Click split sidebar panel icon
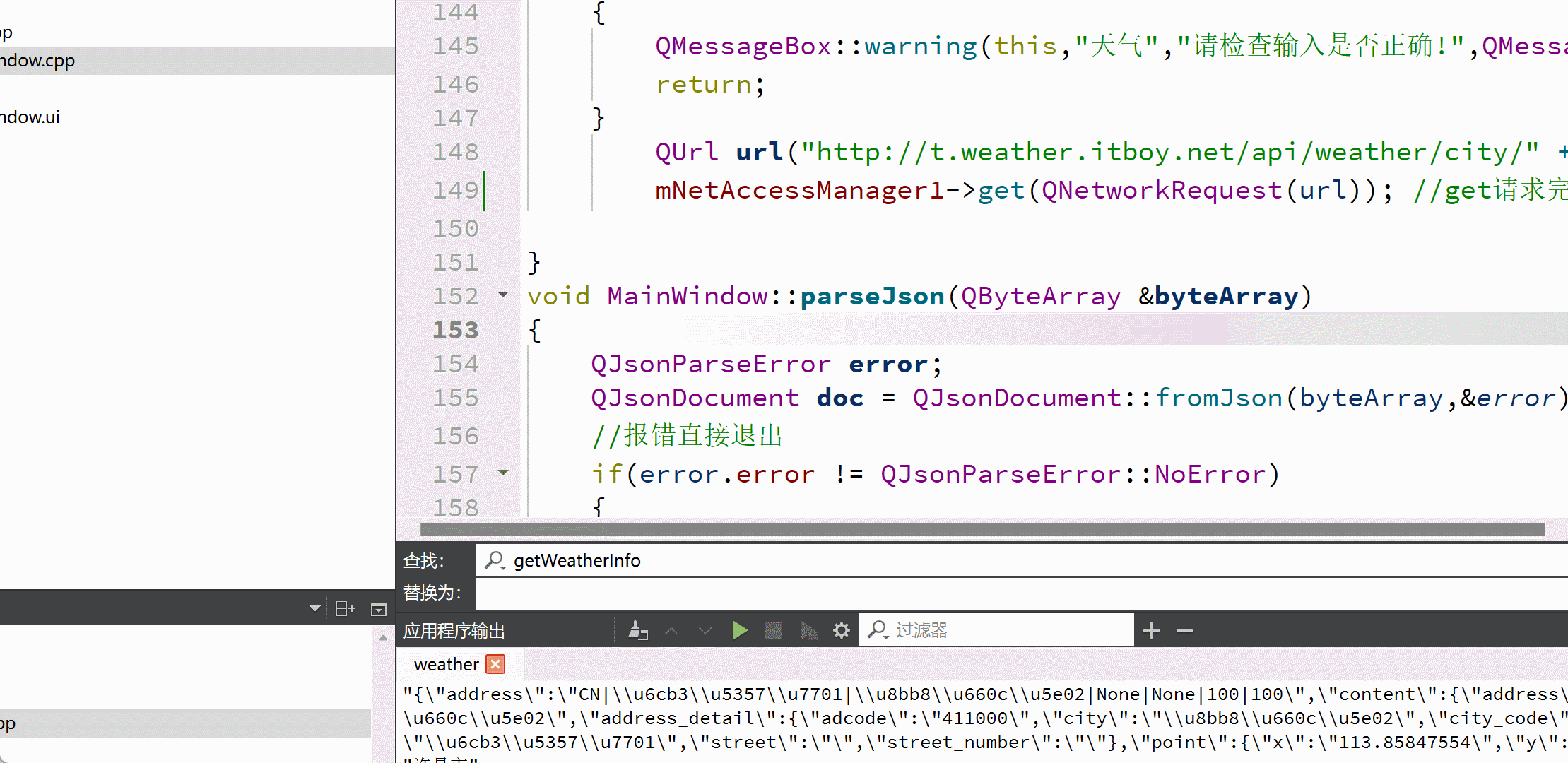The image size is (1568, 763). click(x=345, y=608)
